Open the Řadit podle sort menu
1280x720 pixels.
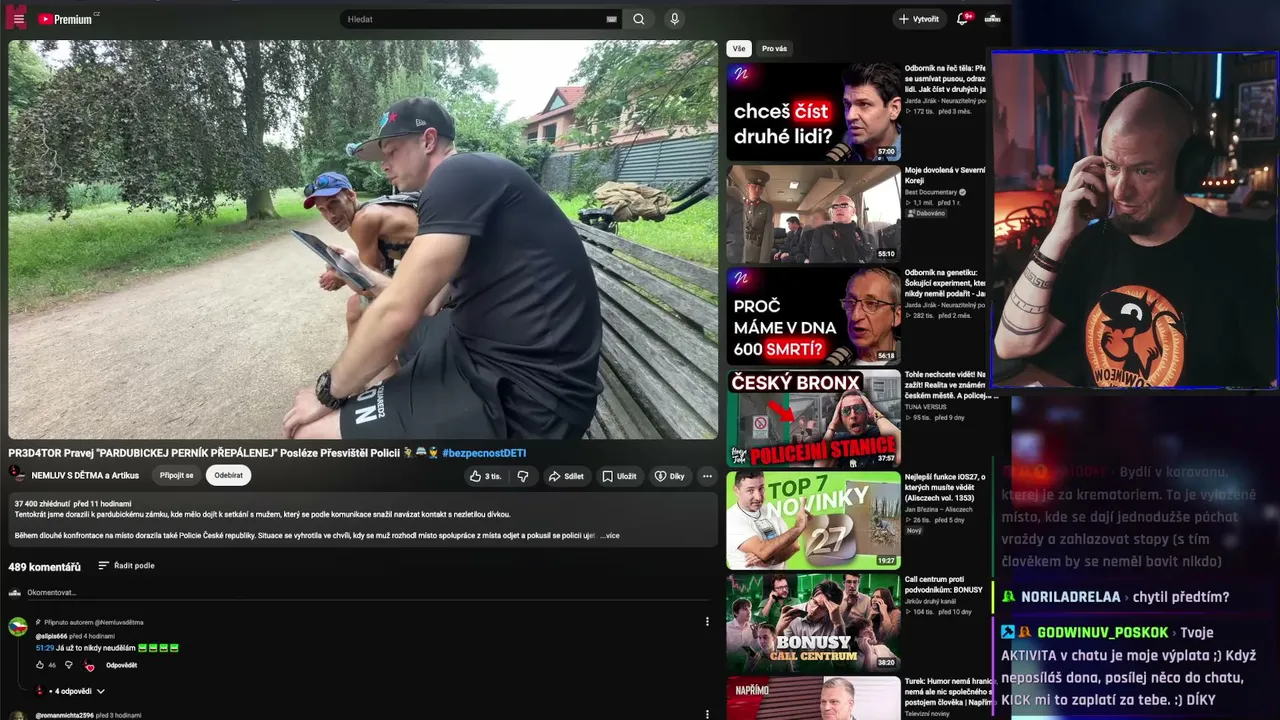[x=126, y=566]
